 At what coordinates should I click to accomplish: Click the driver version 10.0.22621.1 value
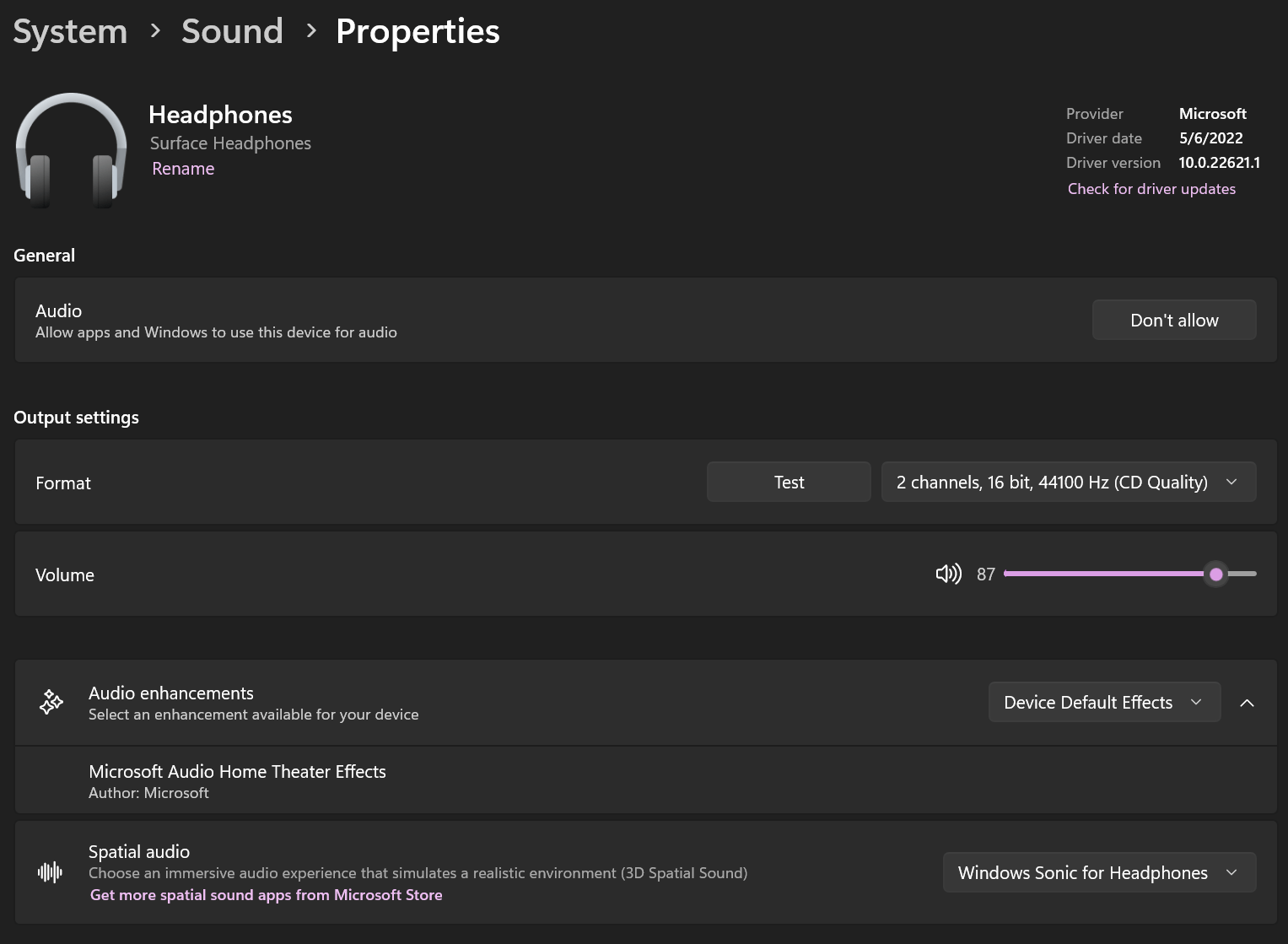click(x=1220, y=163)
